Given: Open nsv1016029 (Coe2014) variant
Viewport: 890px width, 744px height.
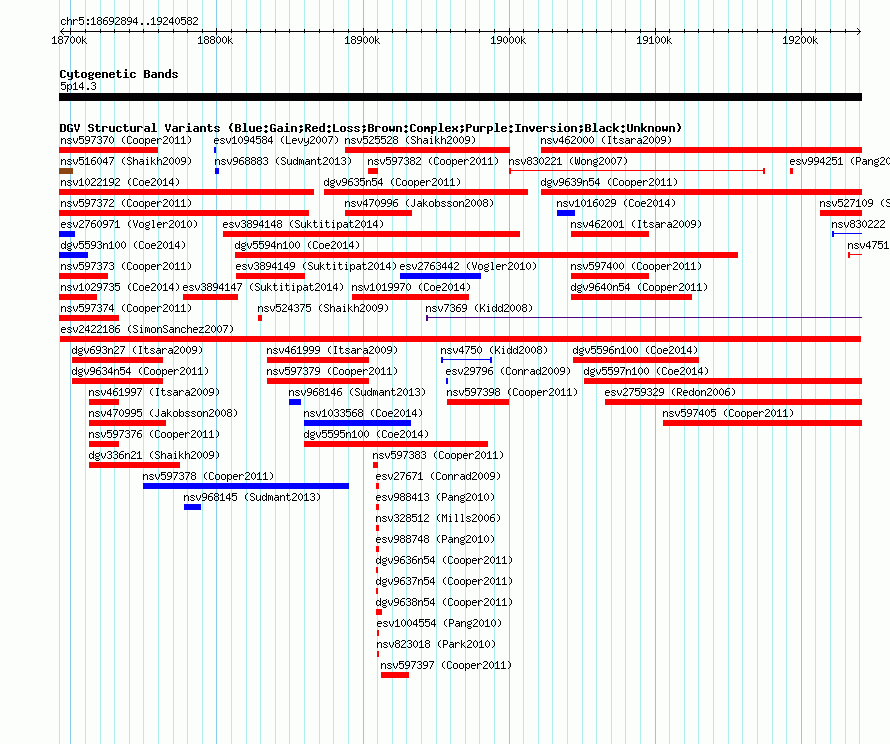Looking at the screenshot, I should [x=616, y=203].
